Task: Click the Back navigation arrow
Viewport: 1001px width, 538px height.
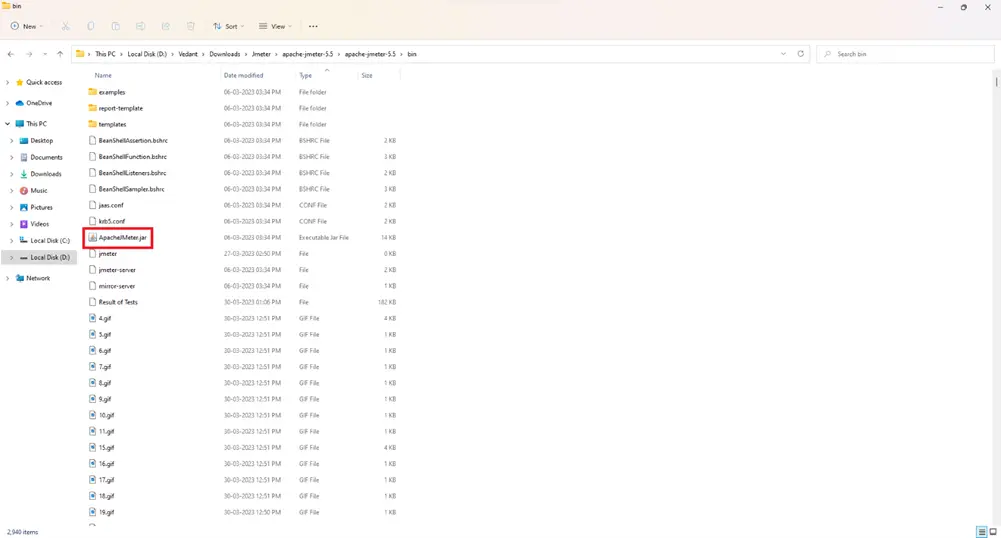Action: pyautogui.click(x=10, y=54)
